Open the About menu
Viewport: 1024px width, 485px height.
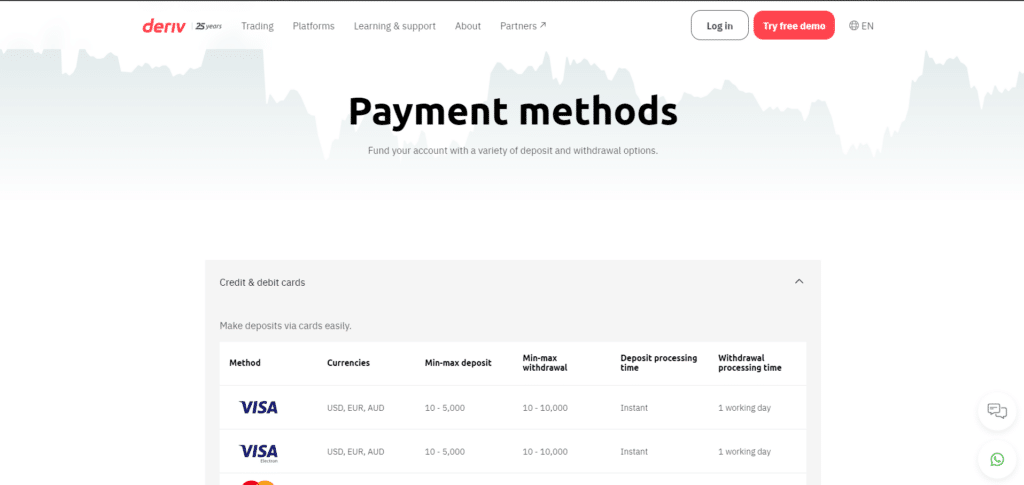coord(468,26)
